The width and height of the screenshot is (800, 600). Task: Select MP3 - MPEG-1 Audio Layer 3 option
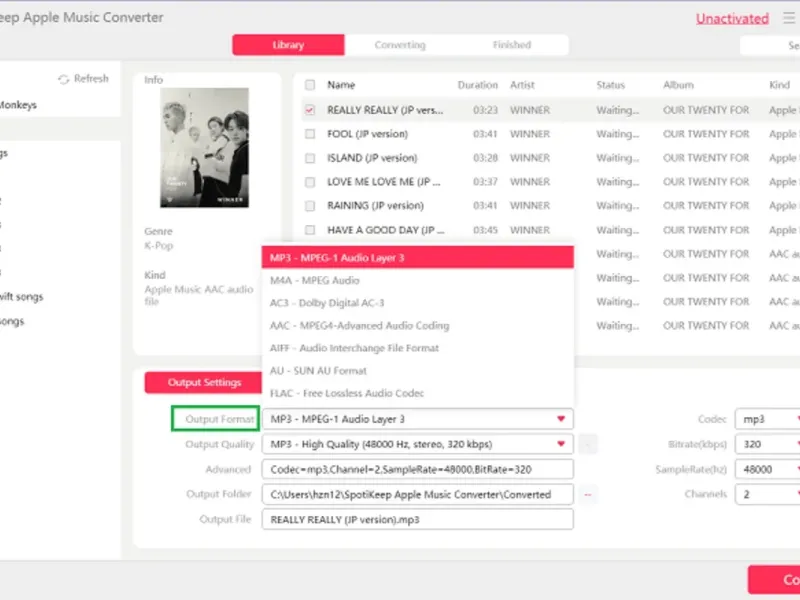click(417, 258)
